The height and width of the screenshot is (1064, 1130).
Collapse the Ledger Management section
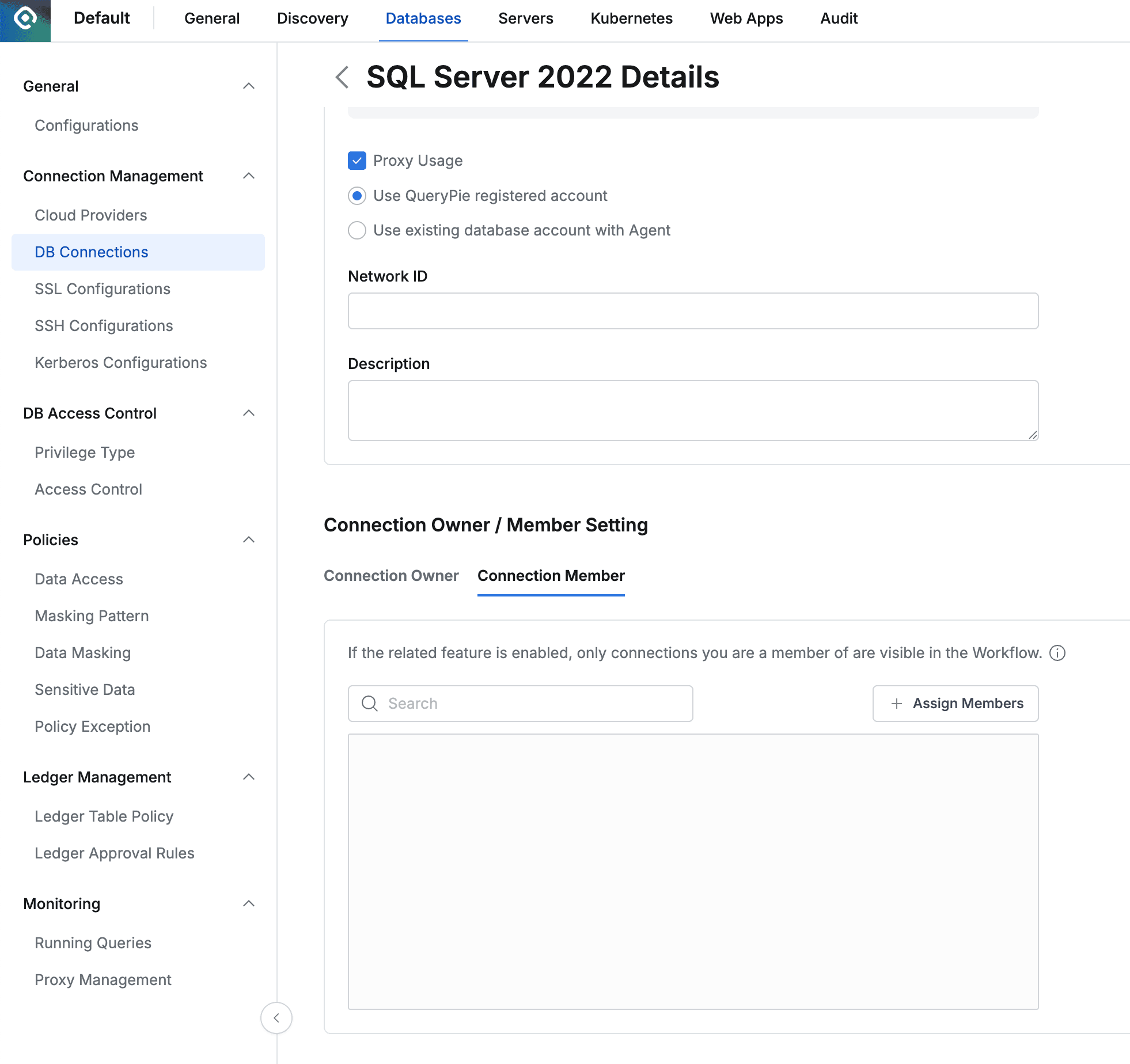click(249, 777)
